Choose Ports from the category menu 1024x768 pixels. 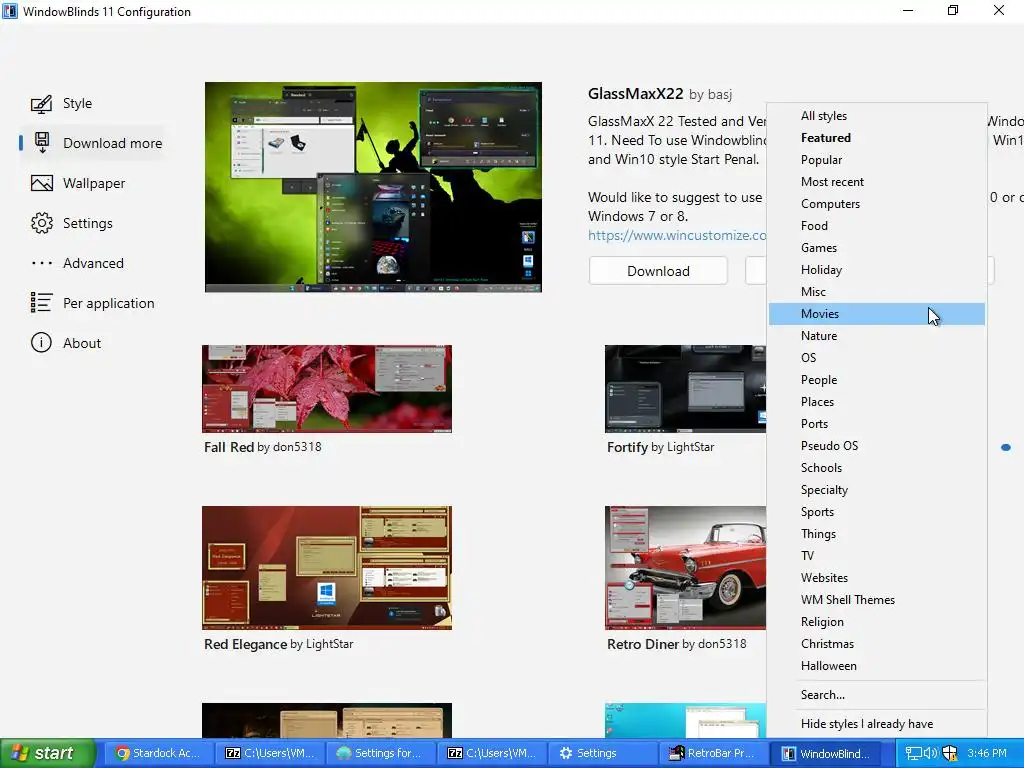click(x=876, y=424)
